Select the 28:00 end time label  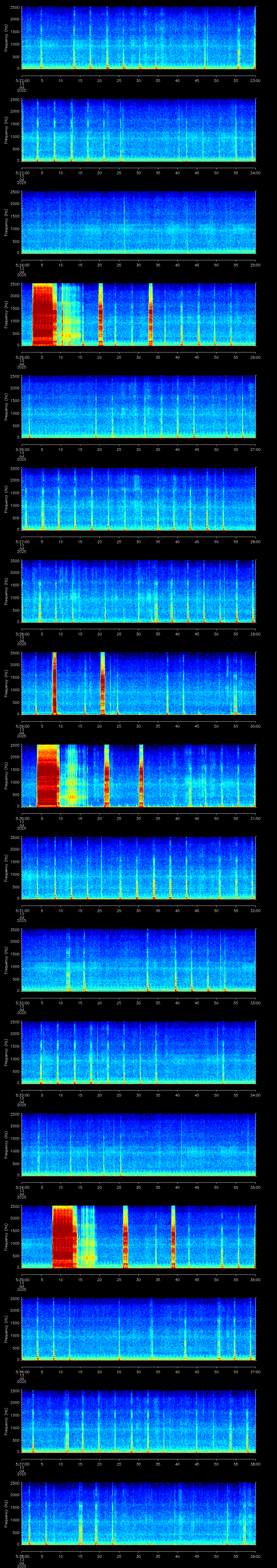(x=255, y=542)
